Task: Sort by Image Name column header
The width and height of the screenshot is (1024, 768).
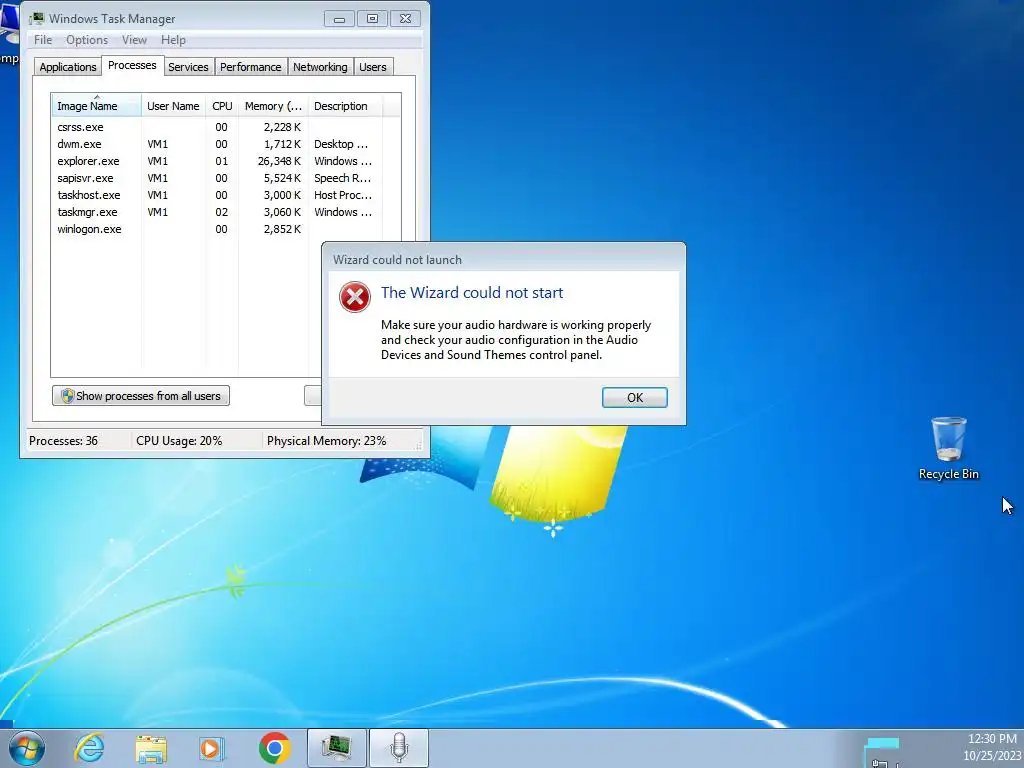Action: pyautogui.click(x=96, y=106)
